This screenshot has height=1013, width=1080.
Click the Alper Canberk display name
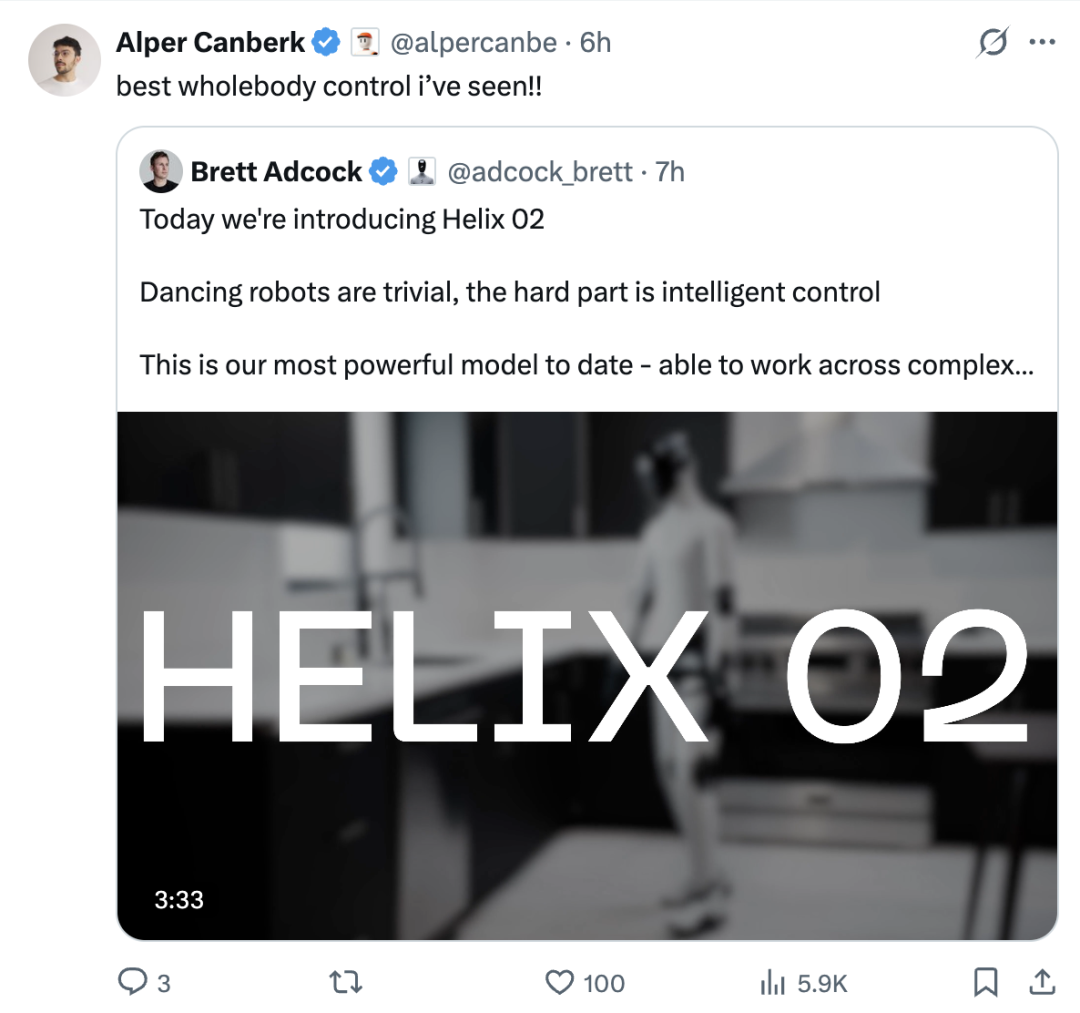point(210,43)
